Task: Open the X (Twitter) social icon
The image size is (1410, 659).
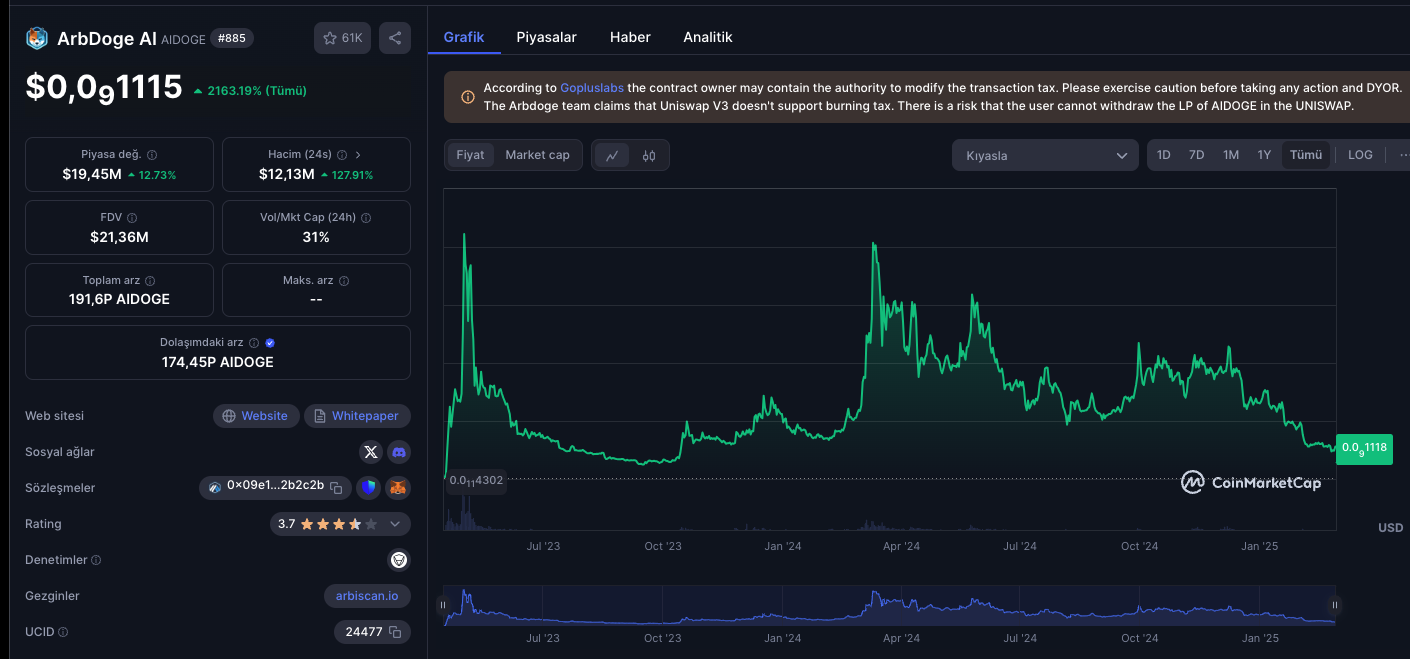Action: (x=371, y=452)
